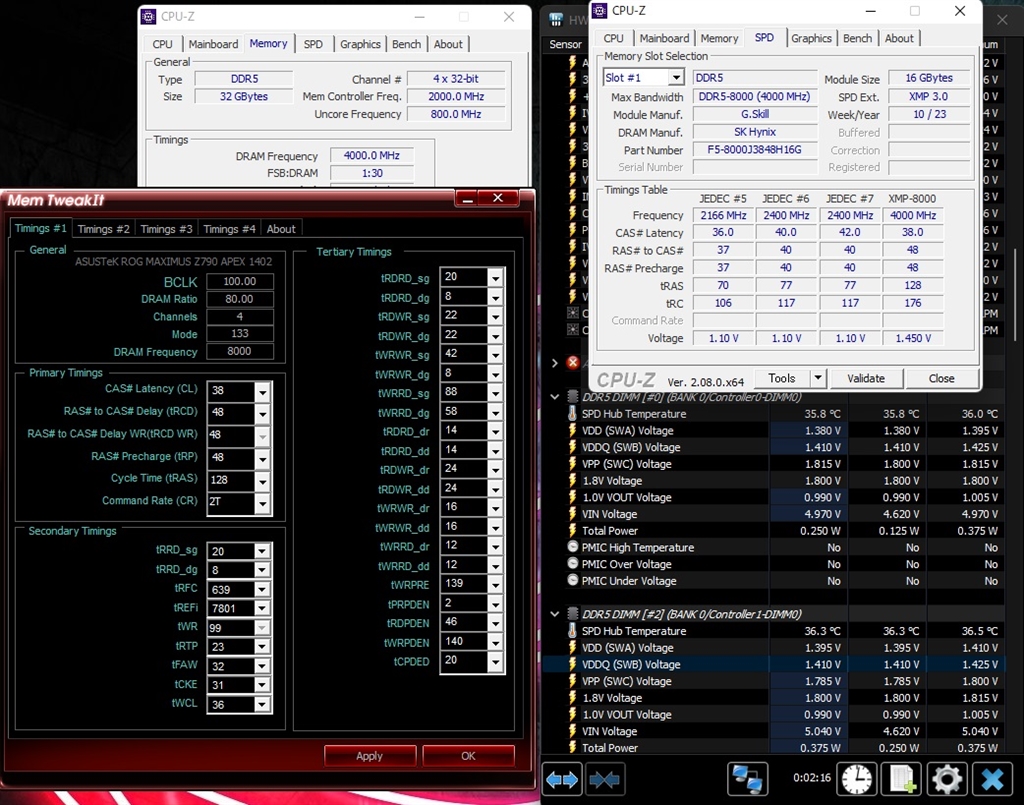Click the blue X close sensors icon
Viewport: 1024px width, 805px height.
[x=991, y=778]
